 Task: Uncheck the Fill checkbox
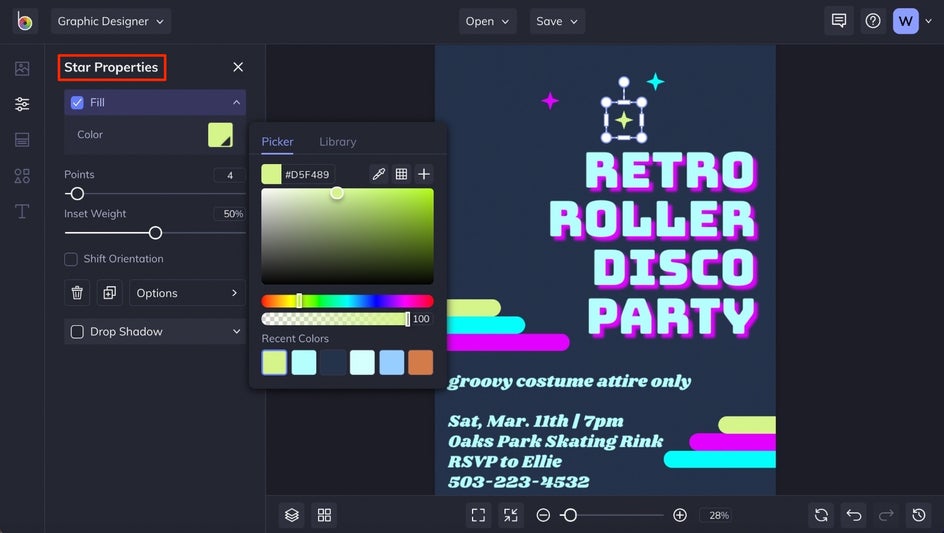(77, 102)
